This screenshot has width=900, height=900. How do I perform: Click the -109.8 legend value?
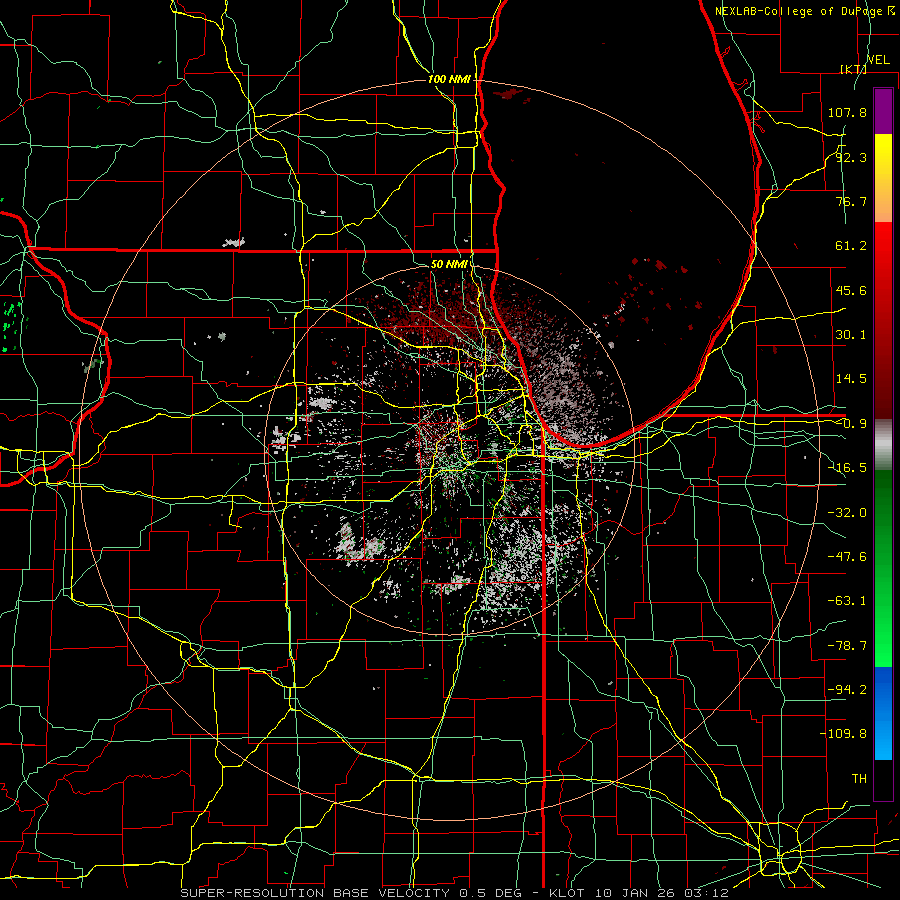pyautogui.click(x=843, y=734)
